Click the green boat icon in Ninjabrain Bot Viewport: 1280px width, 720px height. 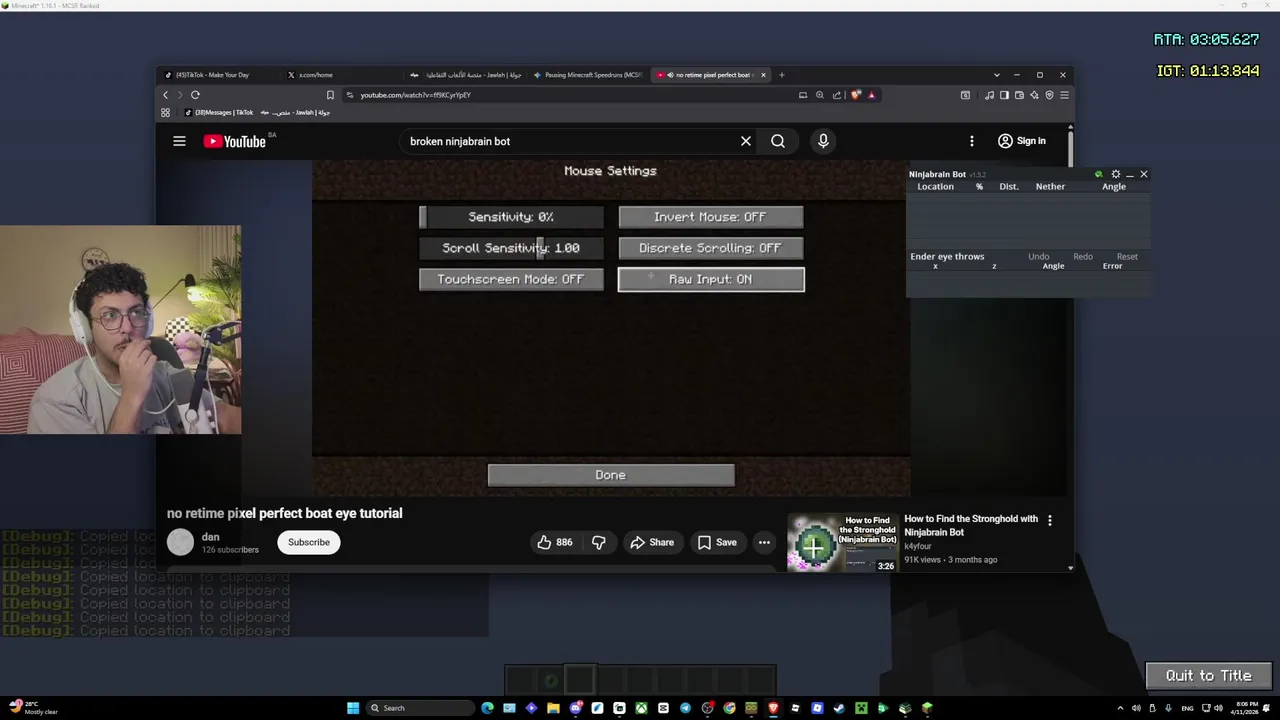(1099, 174)
